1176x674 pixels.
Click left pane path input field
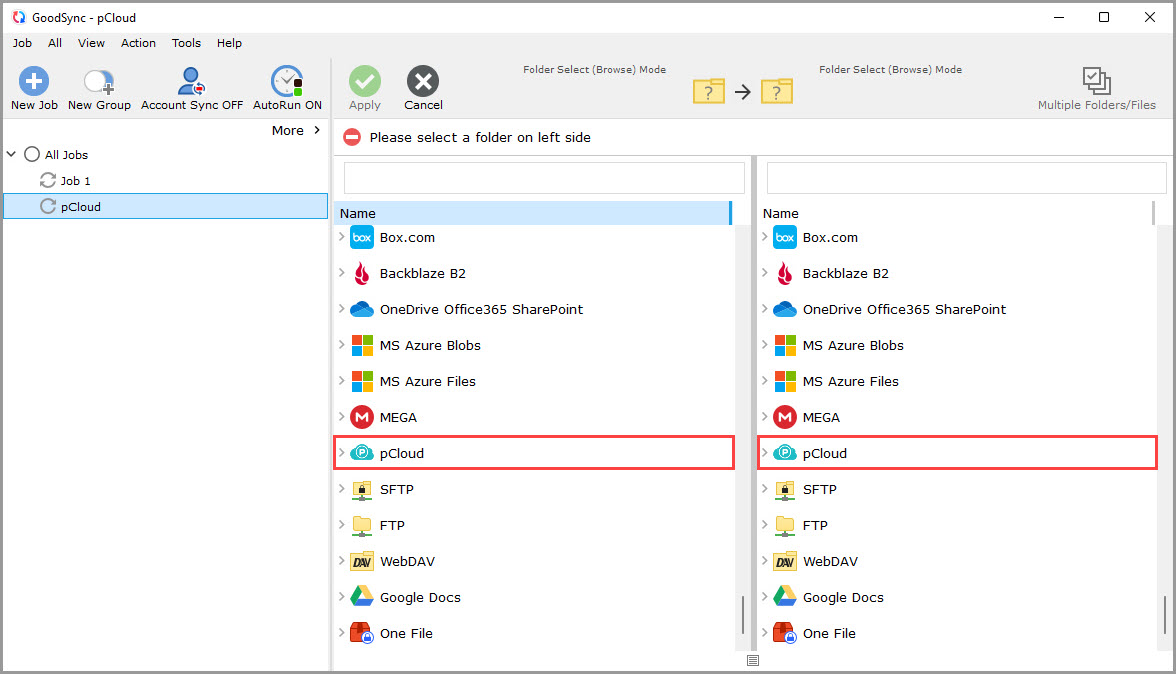[x=544, y=178]
